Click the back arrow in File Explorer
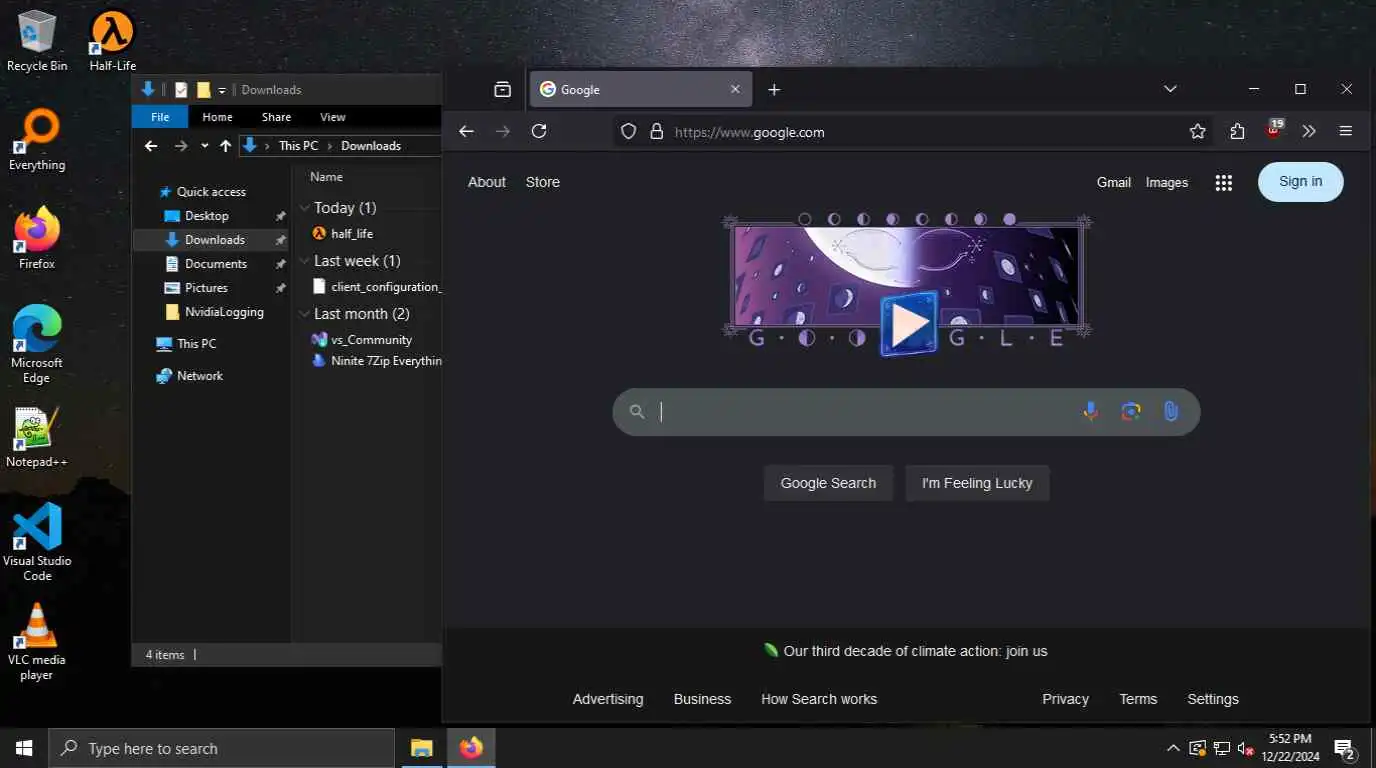Screen dimensions: 1376x768 pos(151,146)
